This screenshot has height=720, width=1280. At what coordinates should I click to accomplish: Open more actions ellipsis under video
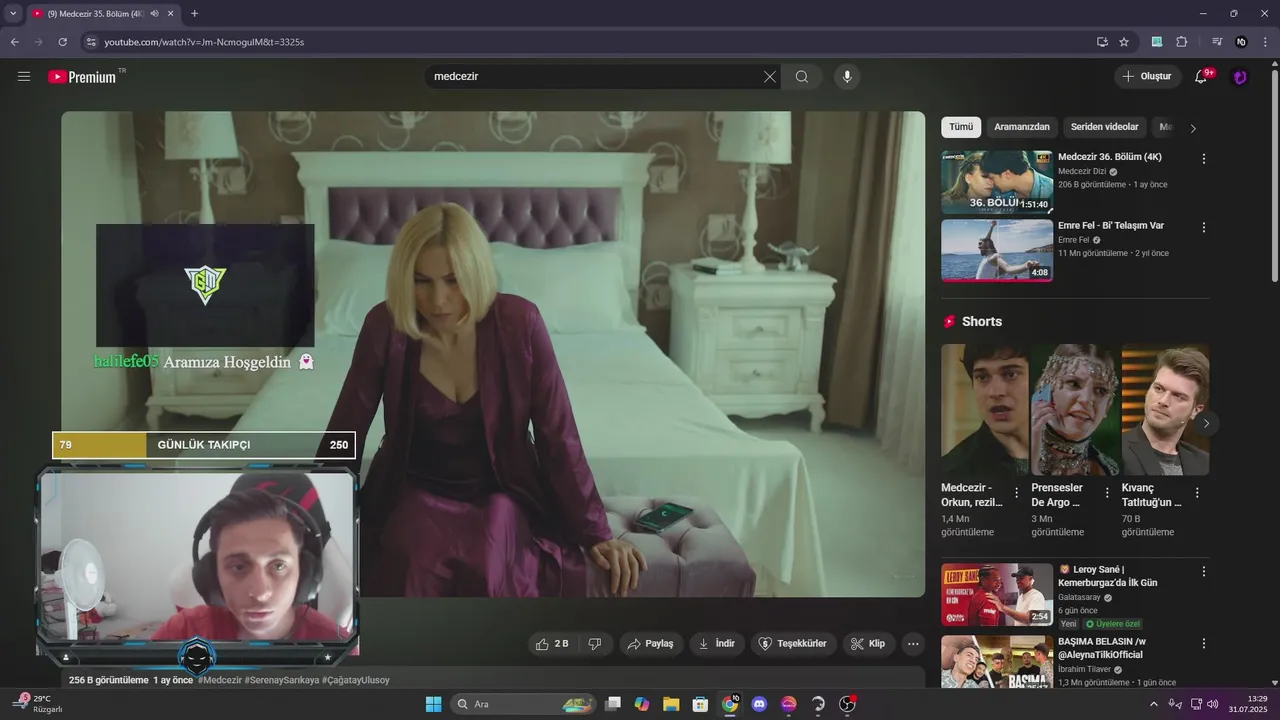pos(913,644)
